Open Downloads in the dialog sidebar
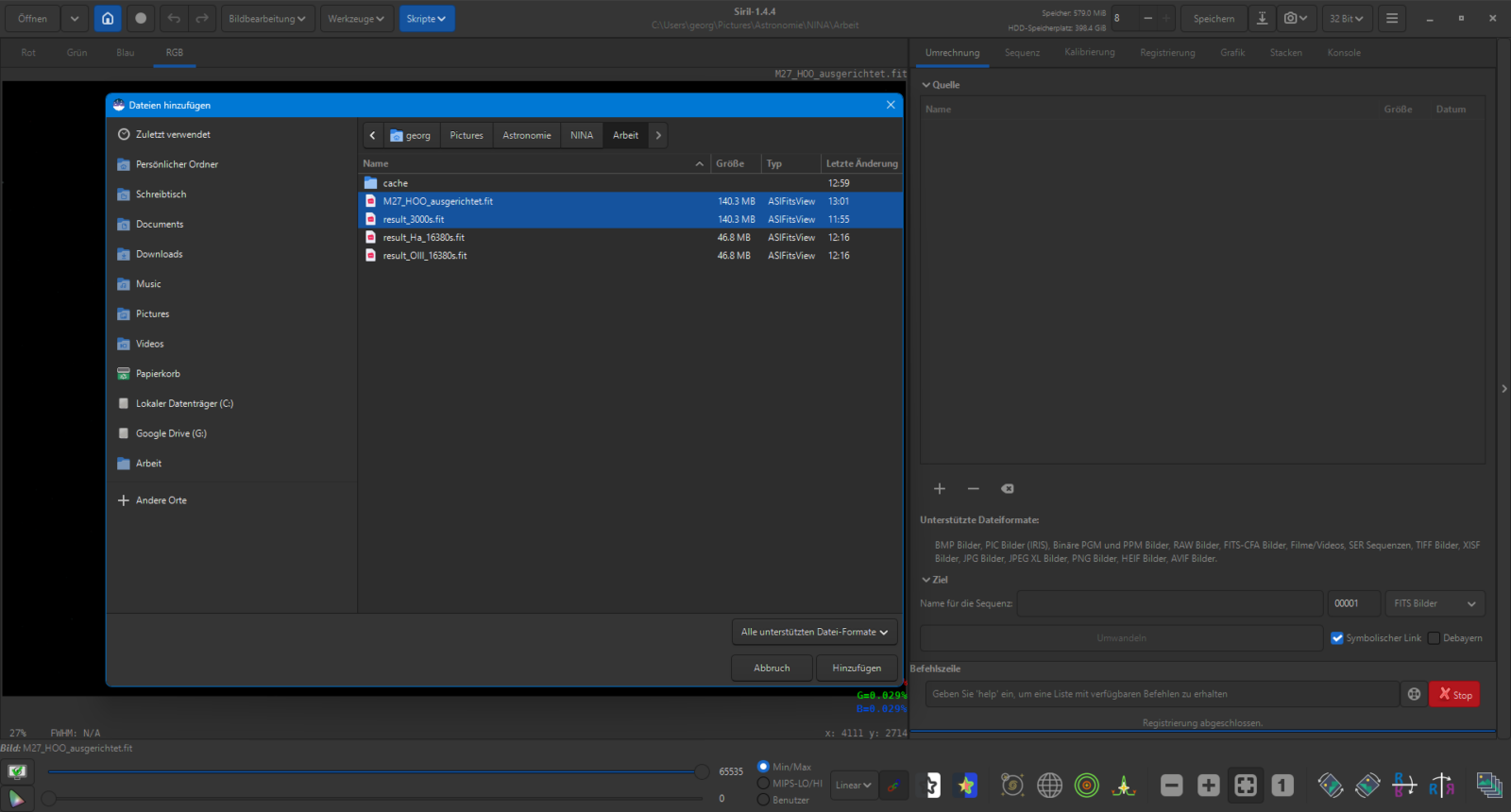This screenshot has height=812, width=1511. tap(232, 254)
